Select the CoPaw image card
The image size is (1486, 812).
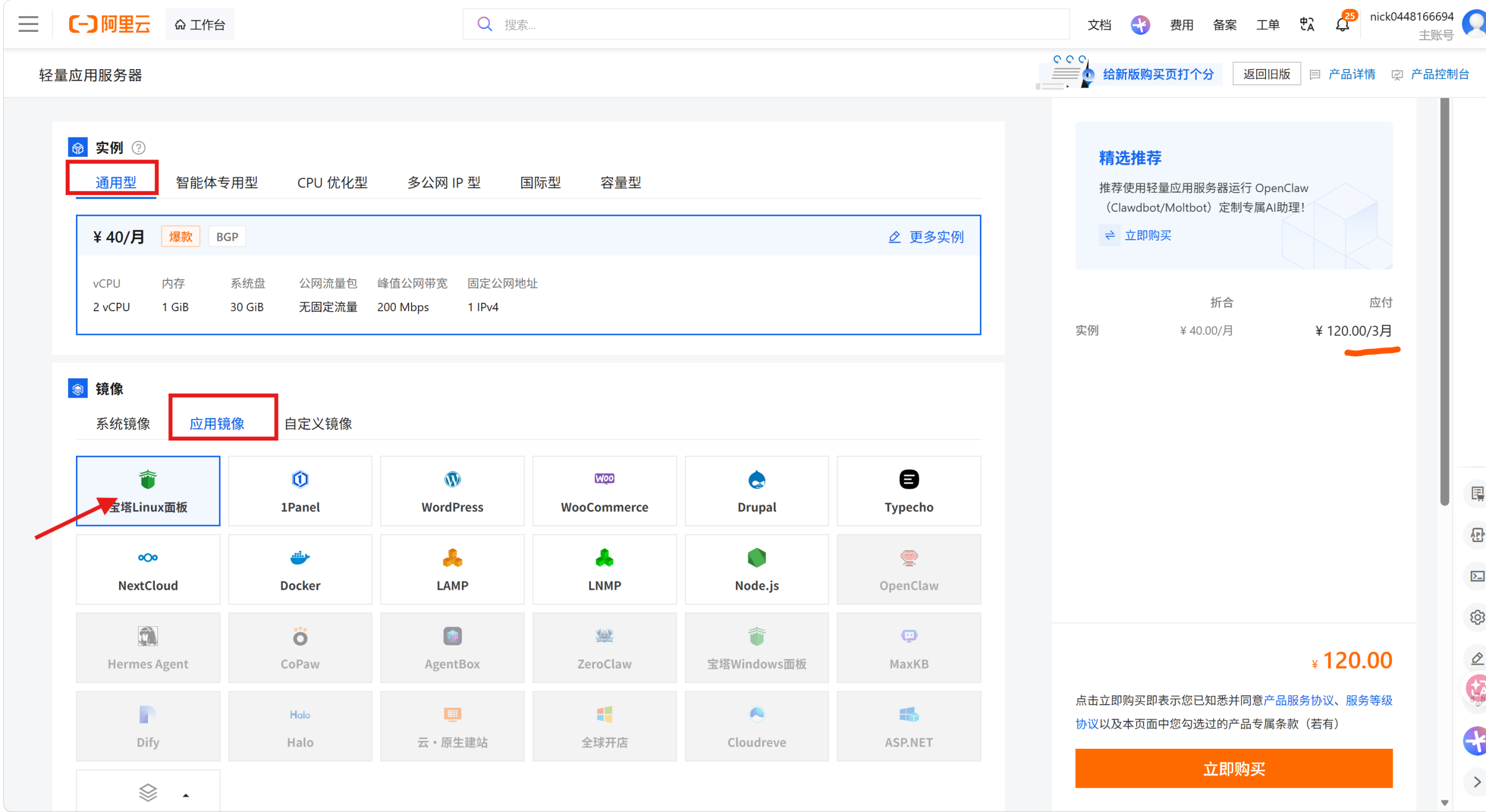(x=300, y=648)
